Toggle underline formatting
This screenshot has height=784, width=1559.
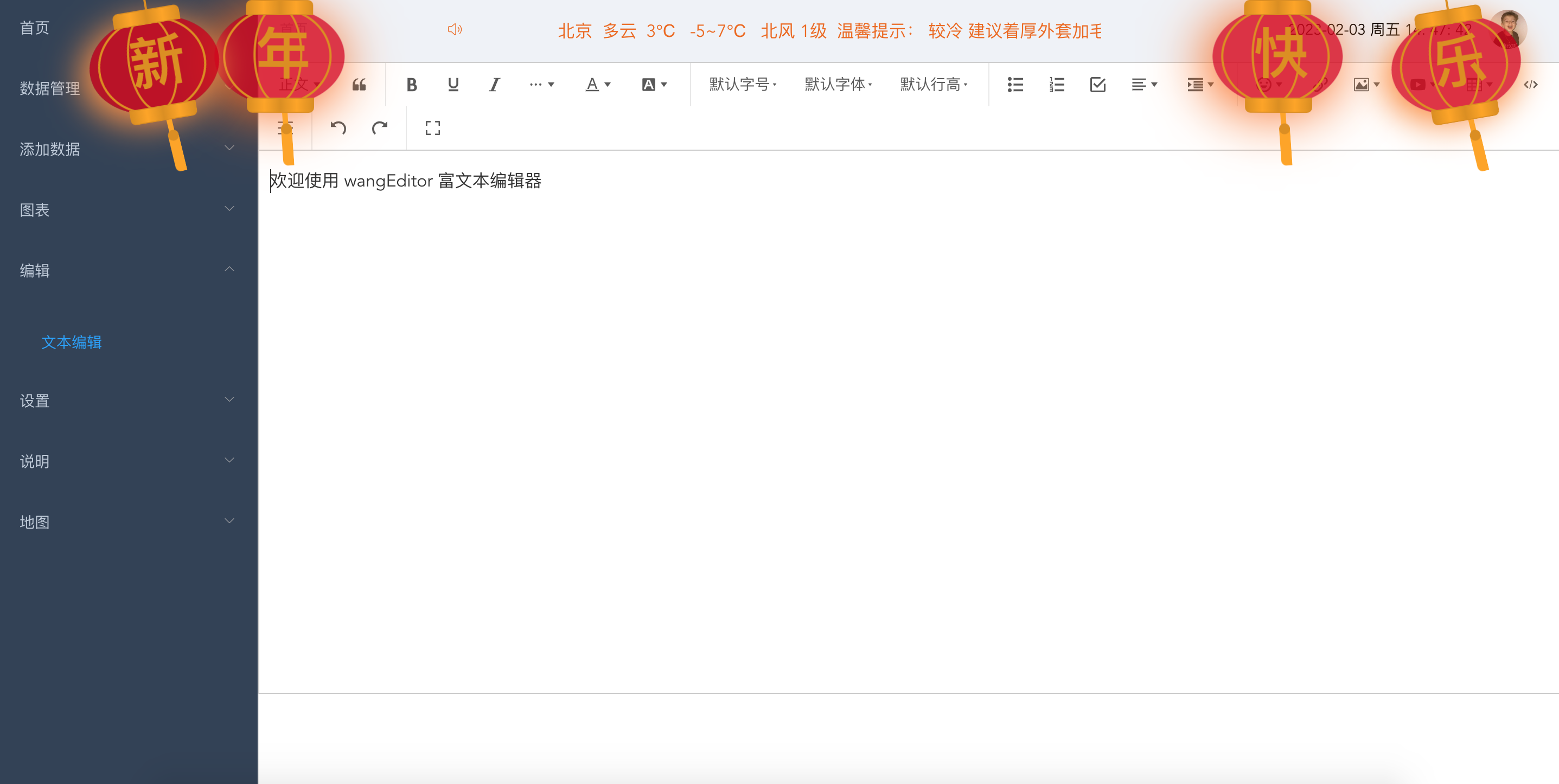click(x=453, y=85)
